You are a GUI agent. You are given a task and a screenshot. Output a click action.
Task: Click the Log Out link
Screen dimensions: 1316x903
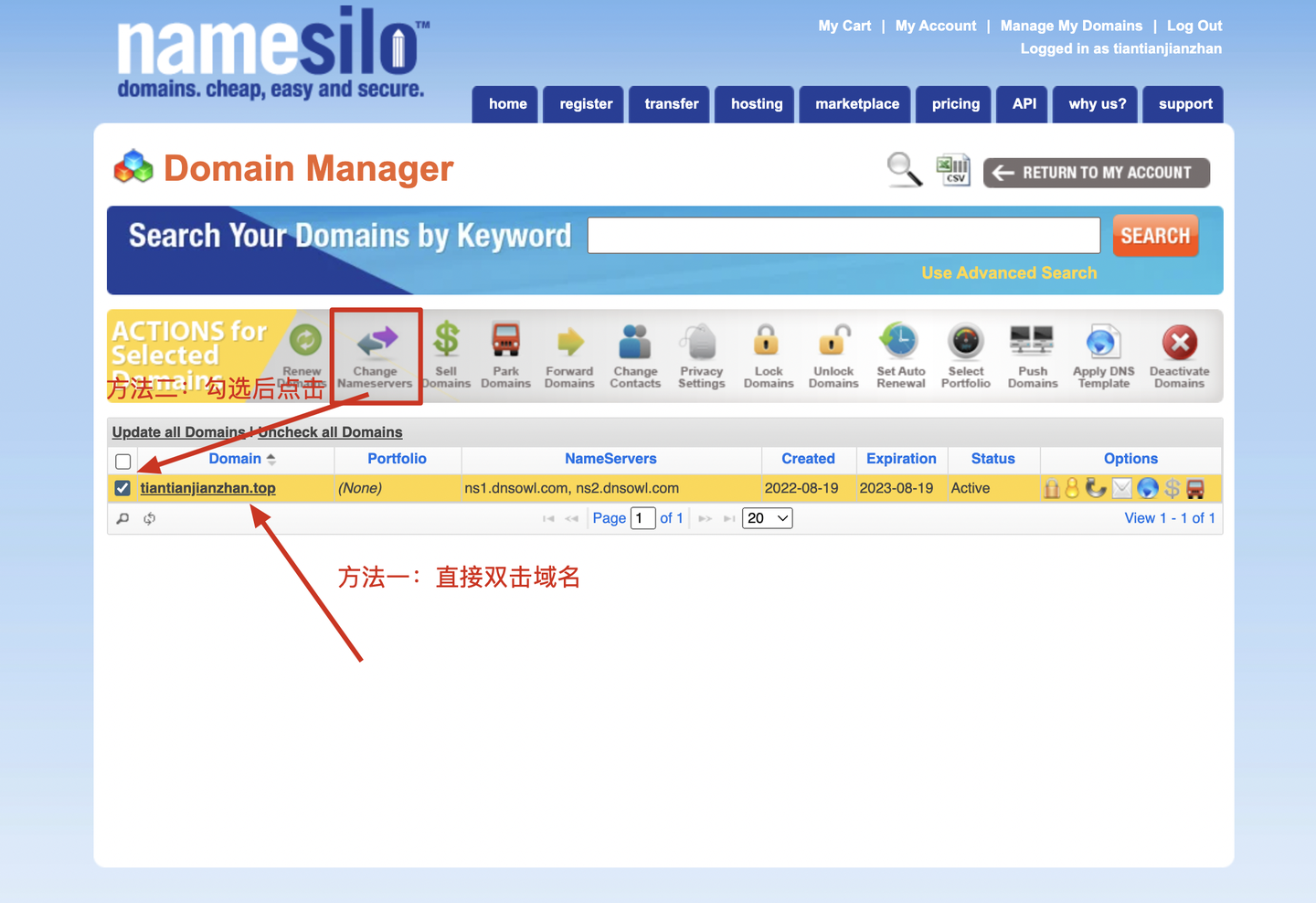coord(1194,26)
